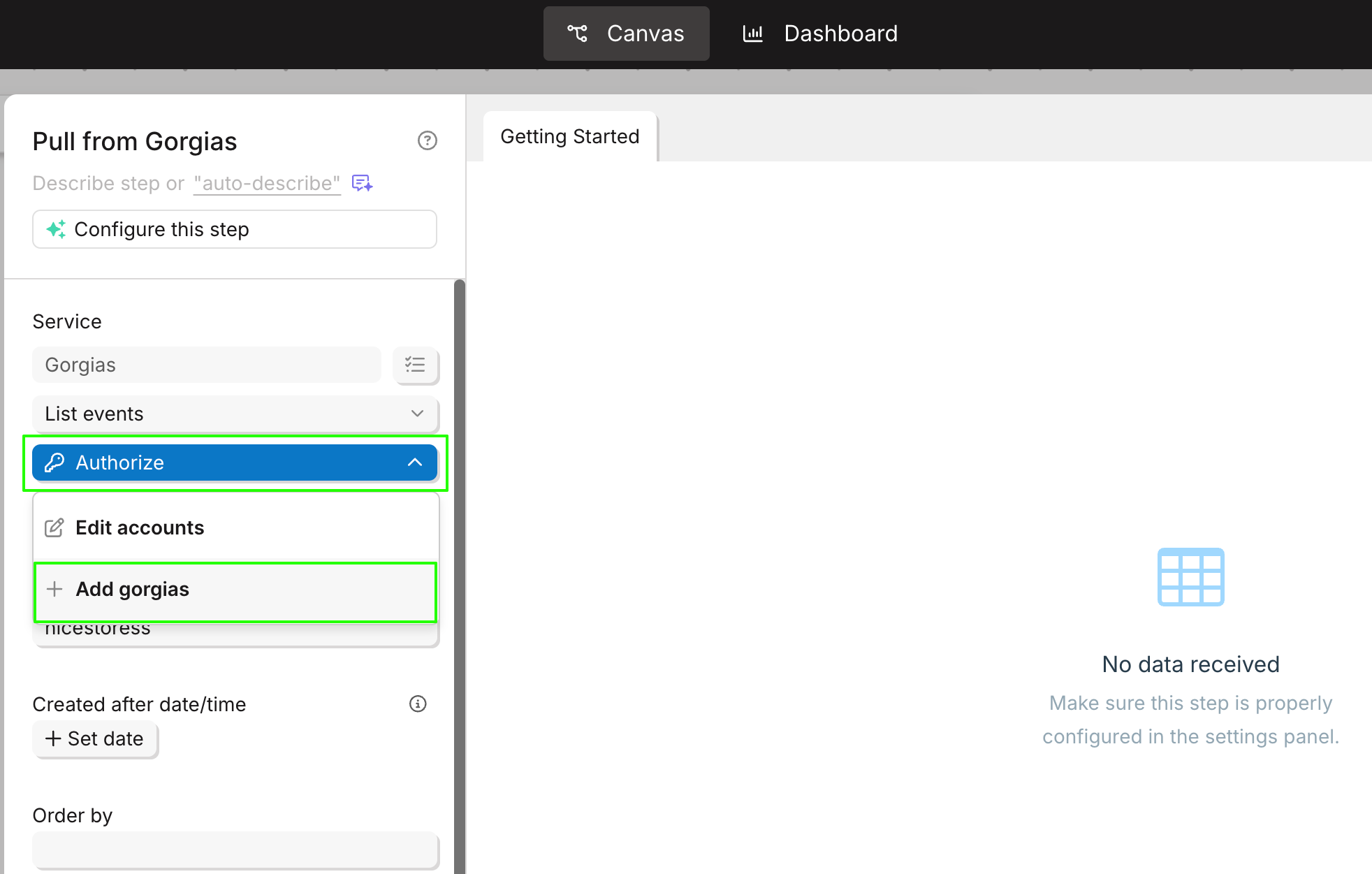The height and width of the screenshot is (874, 1372).
Task: Click the auto-describe sparkle comment icon
Action: [362, 183]
